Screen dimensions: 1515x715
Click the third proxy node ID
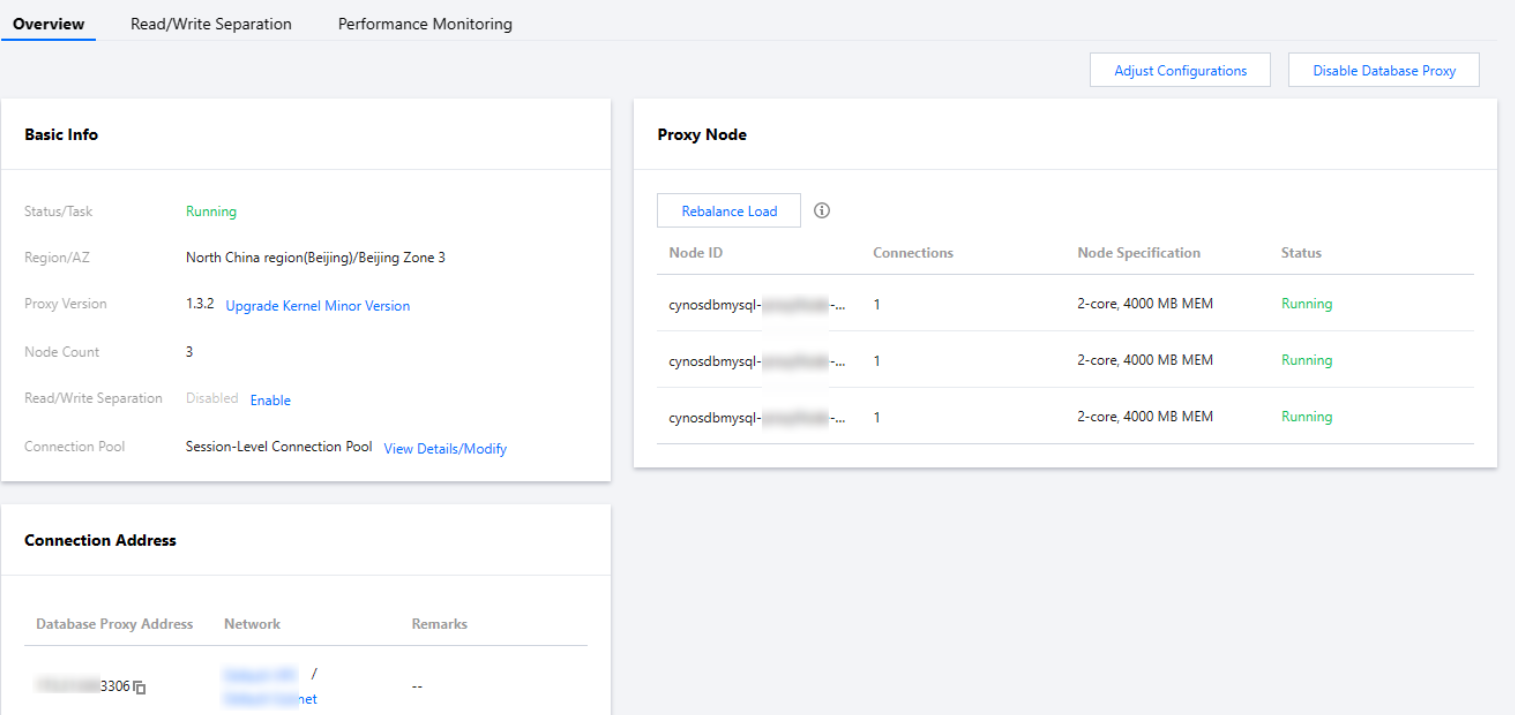(x=757, y=417)
